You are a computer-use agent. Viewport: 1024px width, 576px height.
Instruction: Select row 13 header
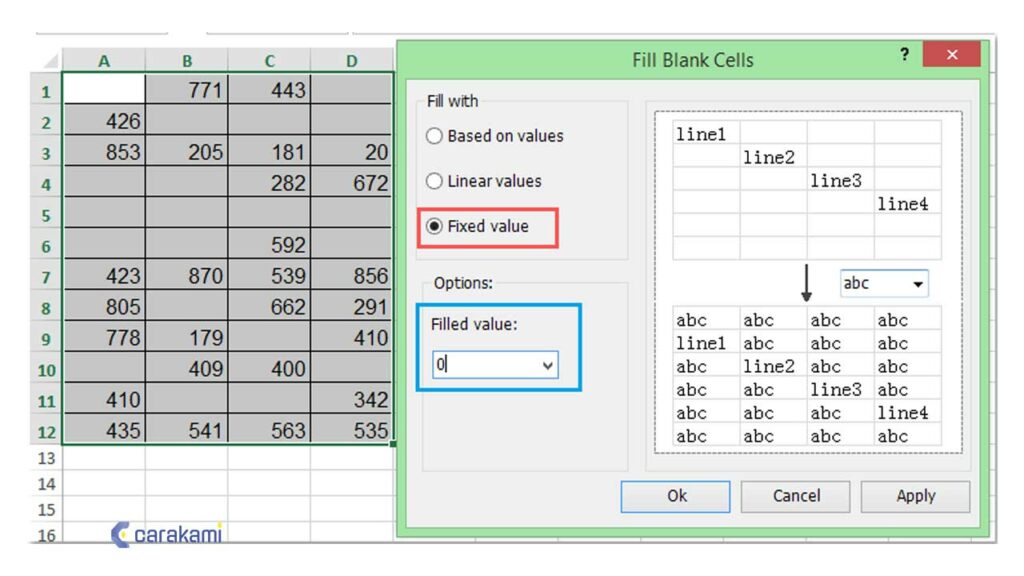46,458
